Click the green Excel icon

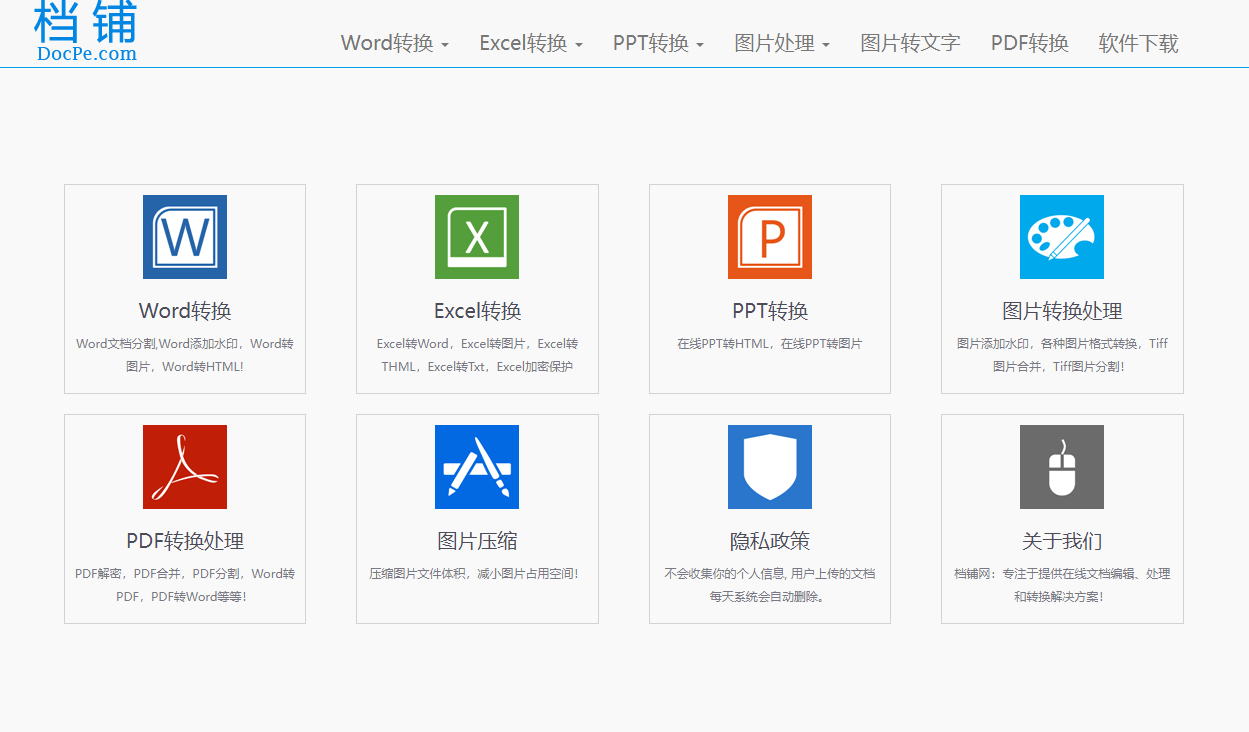click(x=477, y=237)
